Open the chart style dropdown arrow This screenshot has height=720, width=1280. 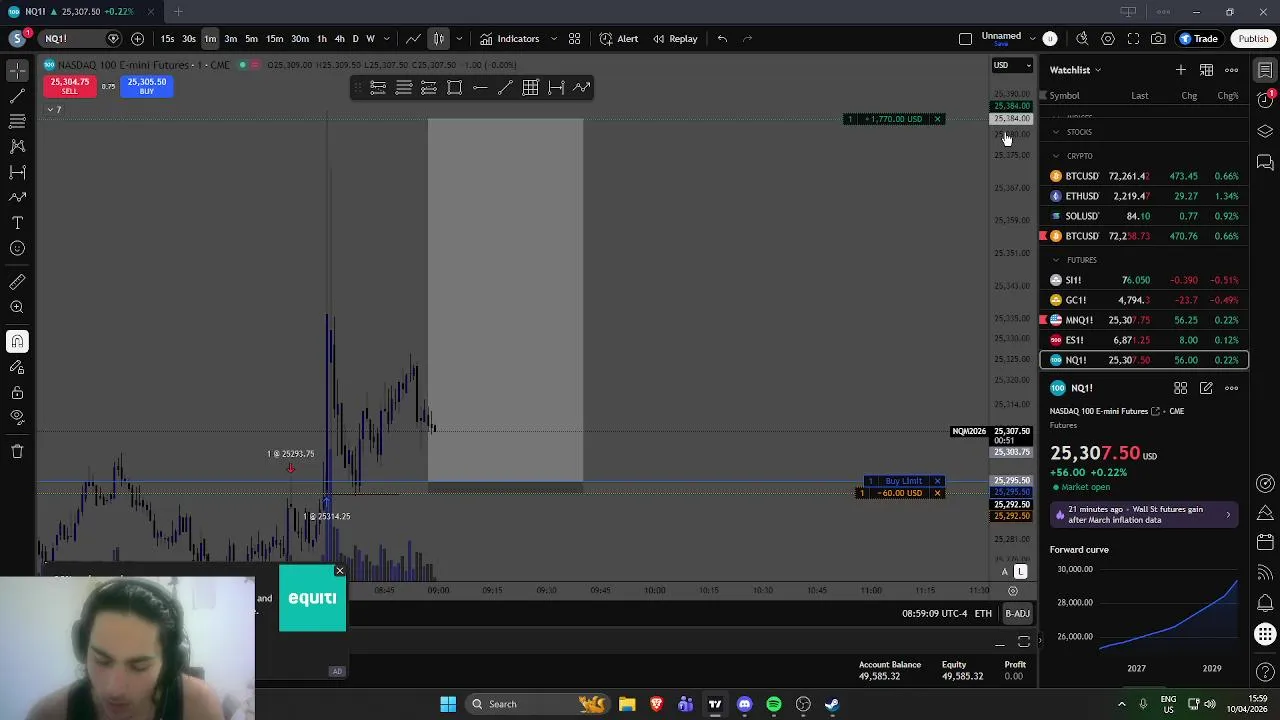(459, 39)
